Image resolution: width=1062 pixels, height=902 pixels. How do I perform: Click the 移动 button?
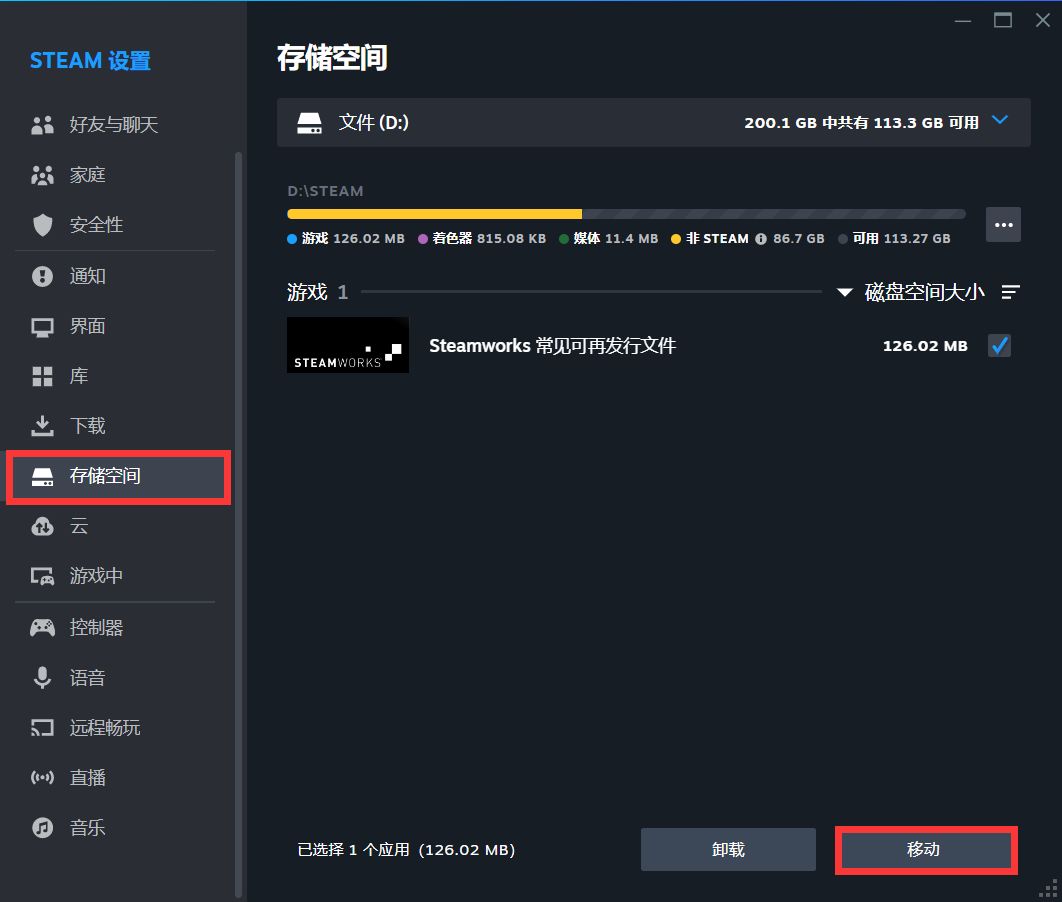(x=924, y=849)
